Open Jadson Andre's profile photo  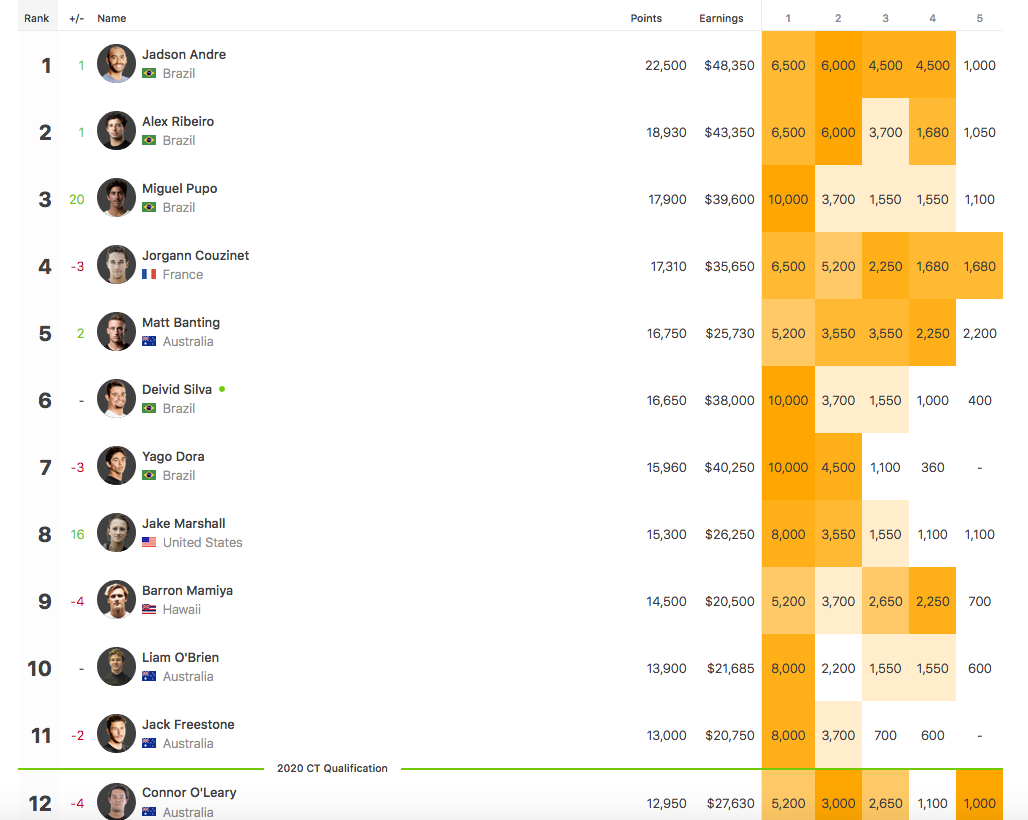pos(116,64)
